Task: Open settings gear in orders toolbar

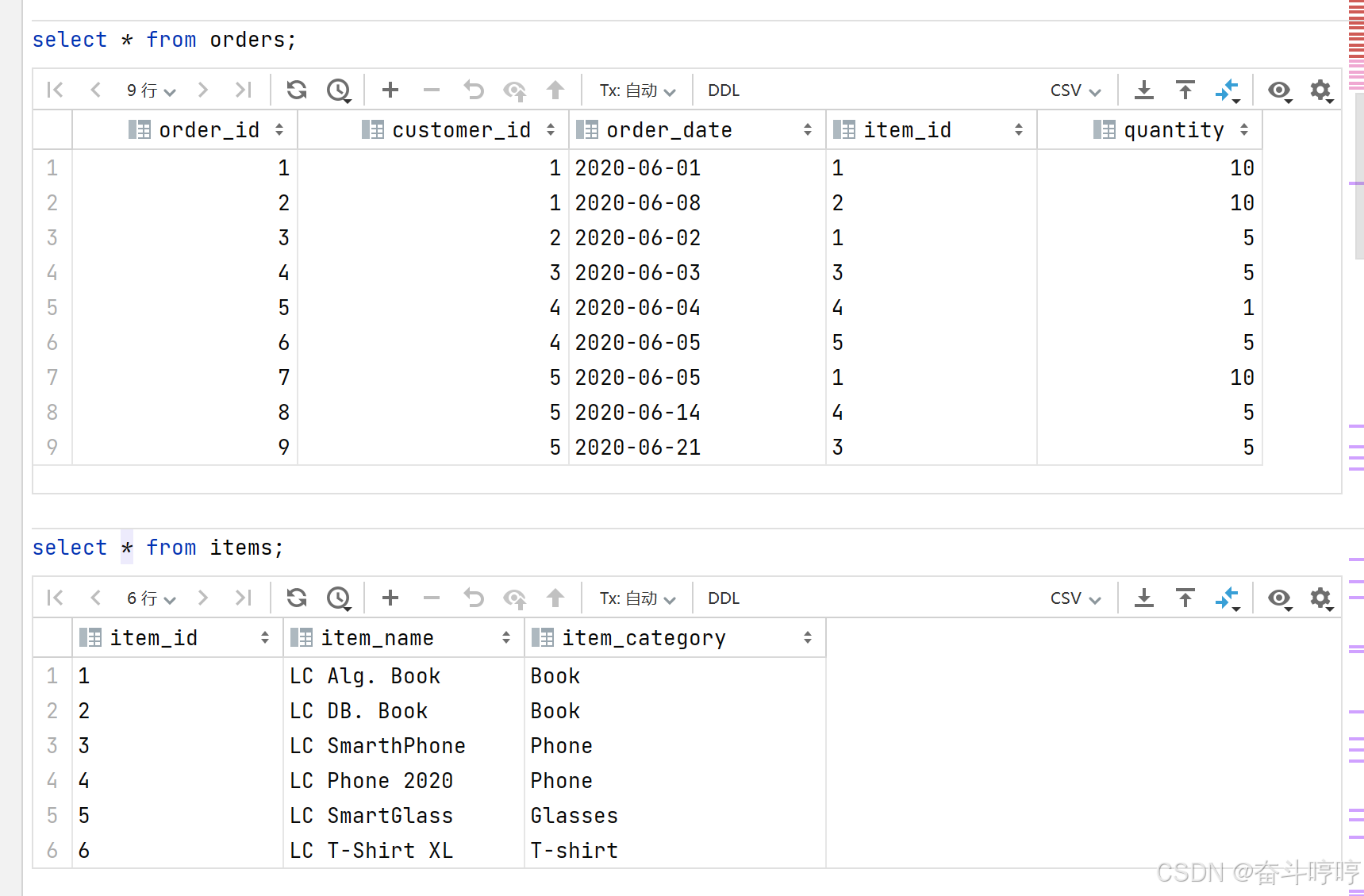Action: click(x=1321, y=90)
